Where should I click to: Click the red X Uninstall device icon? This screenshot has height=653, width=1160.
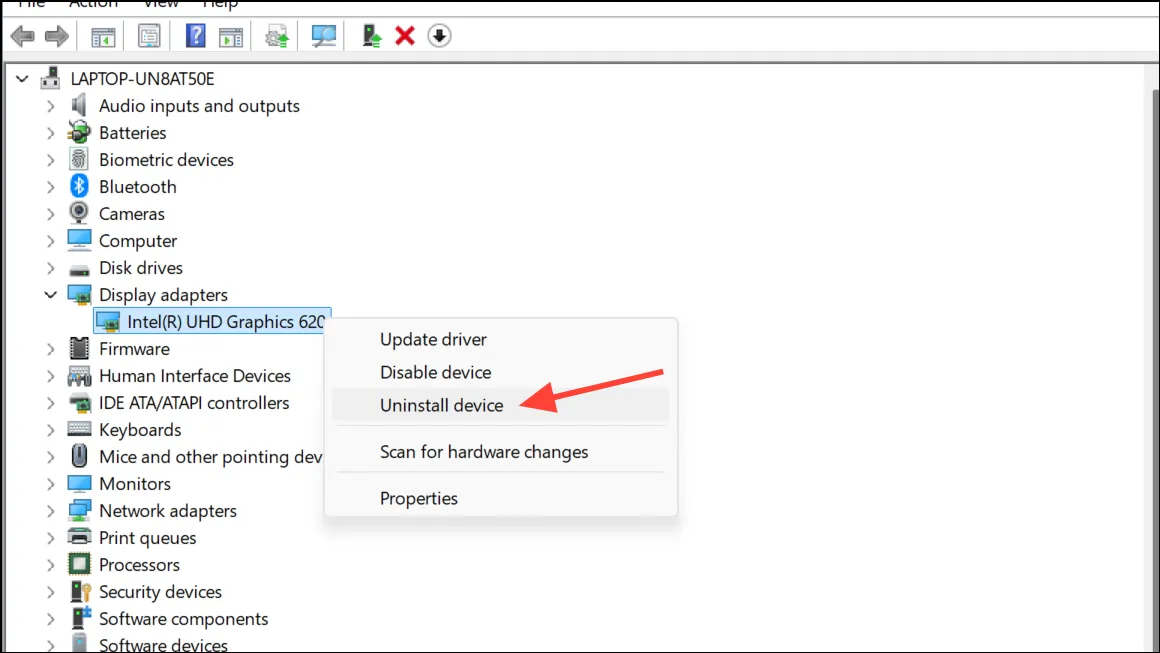405,35
